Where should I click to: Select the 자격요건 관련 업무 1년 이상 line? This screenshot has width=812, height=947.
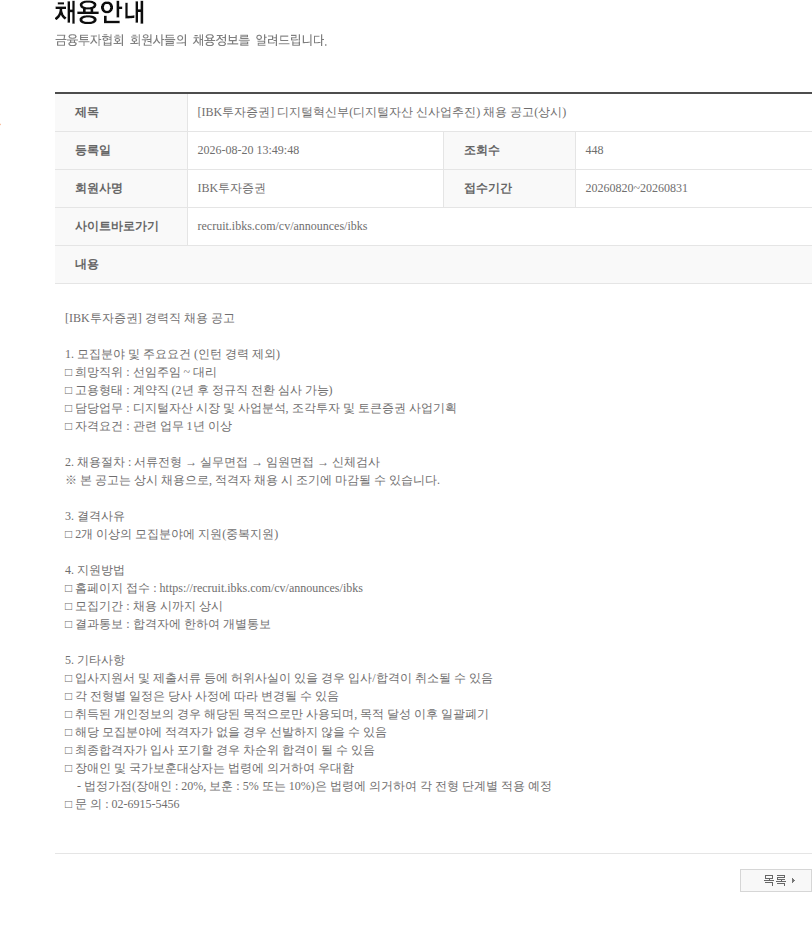pyautogui.click(x=148, y=426)
